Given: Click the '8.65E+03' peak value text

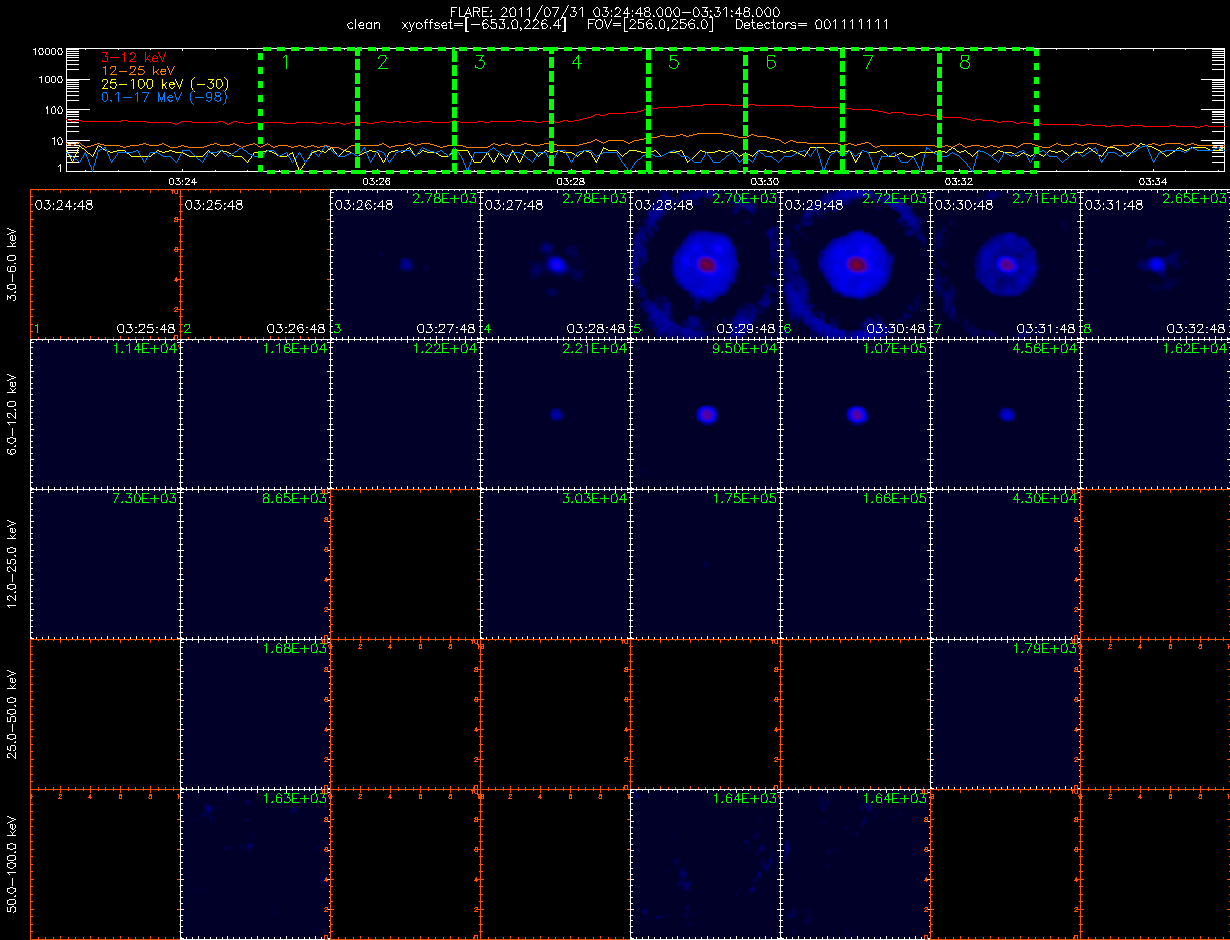Looking at the screenshot, I should tap(296, 499).
